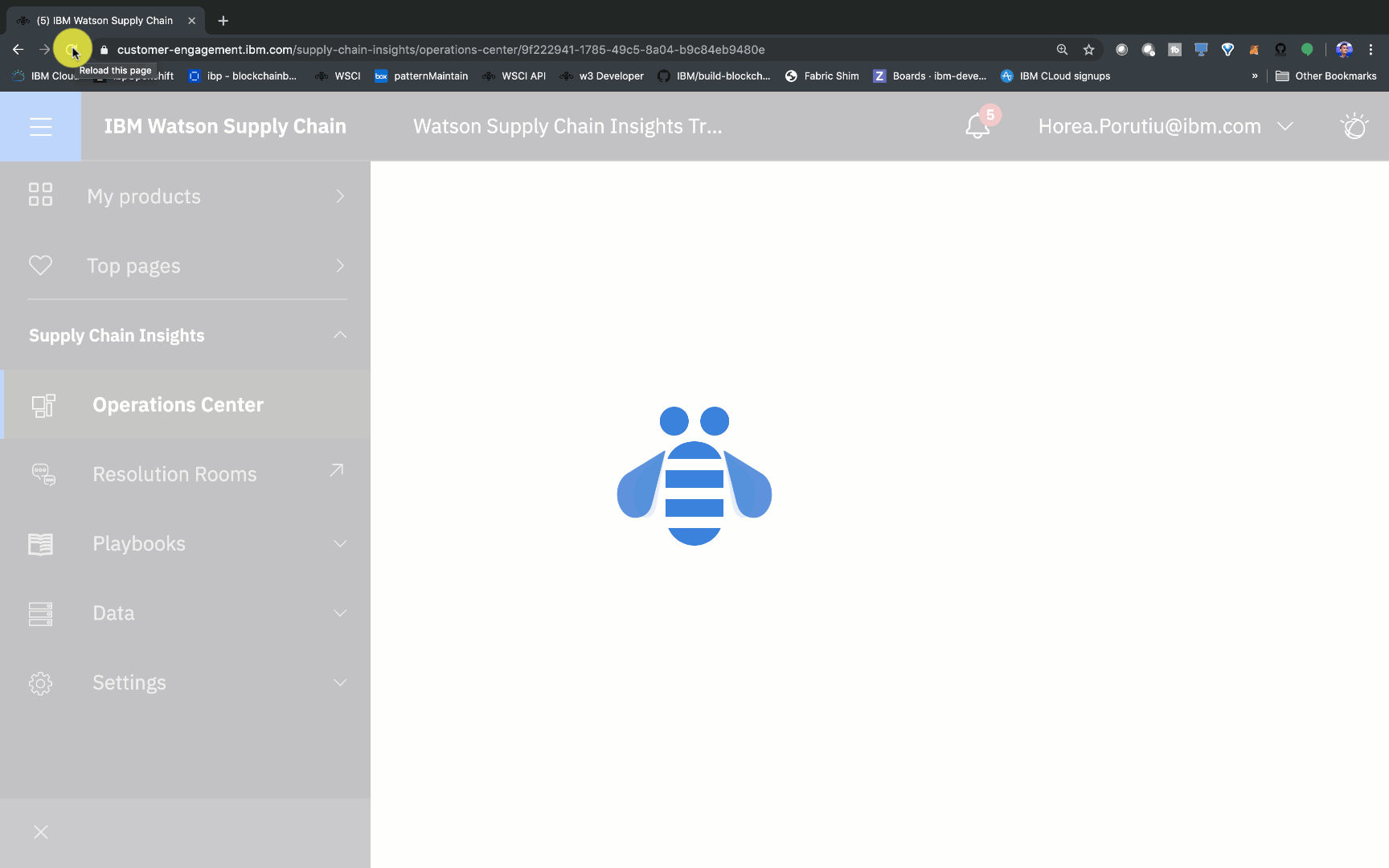
Task: Select Operations Center menu item
Action: click(x=186, y=404)
